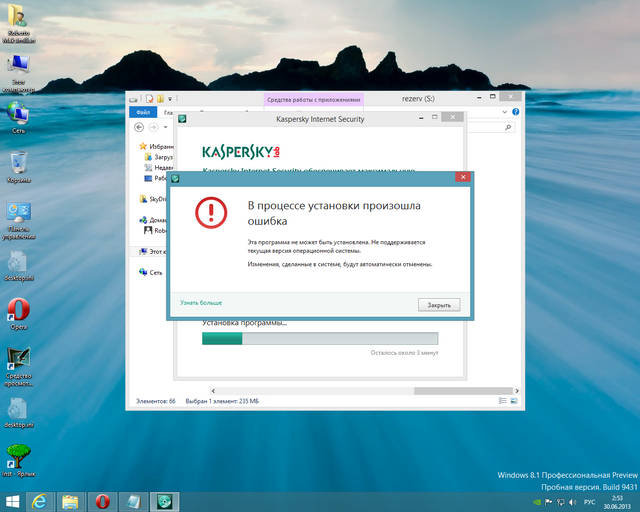Screen dimensions: 640x512
Task: Expand the Explorer ribbon chevron
Action: click(x=504, y=112)
